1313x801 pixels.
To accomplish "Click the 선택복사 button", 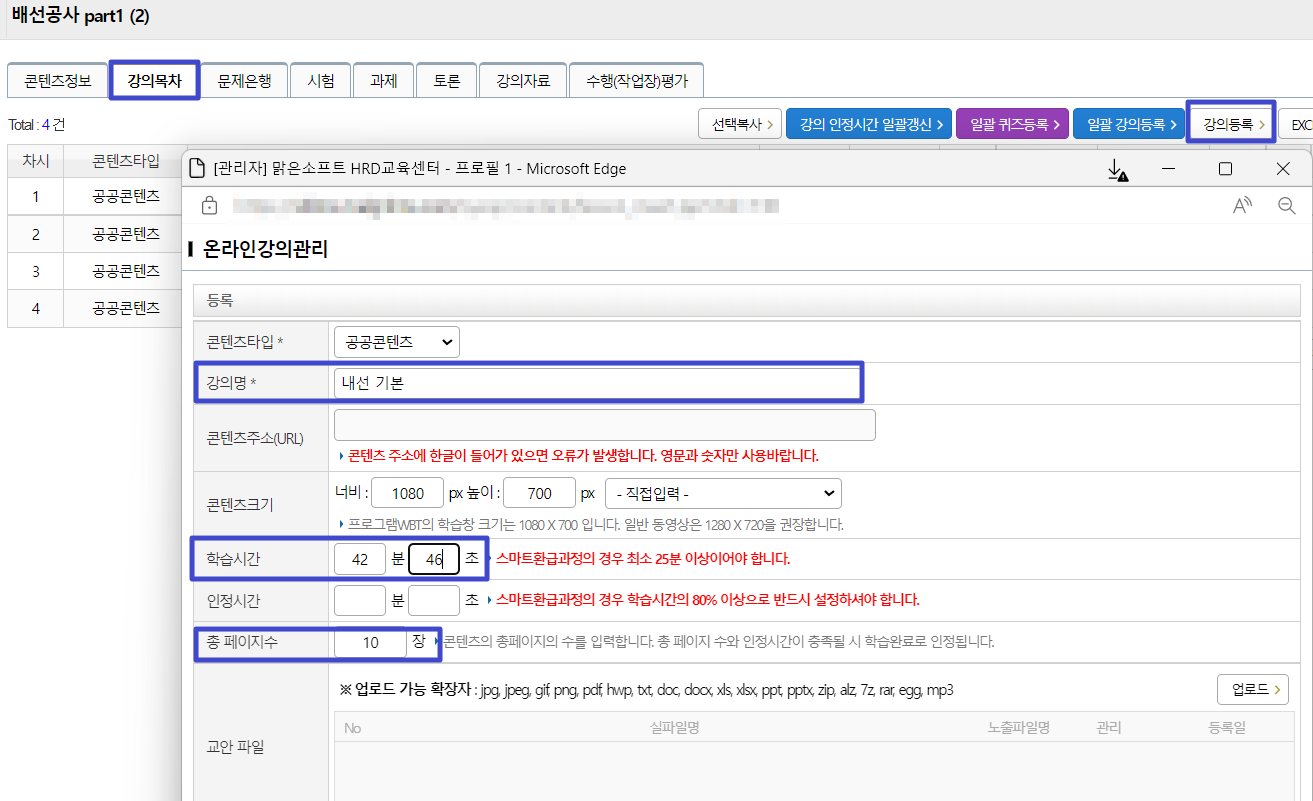I will click(x=739, y=124).
